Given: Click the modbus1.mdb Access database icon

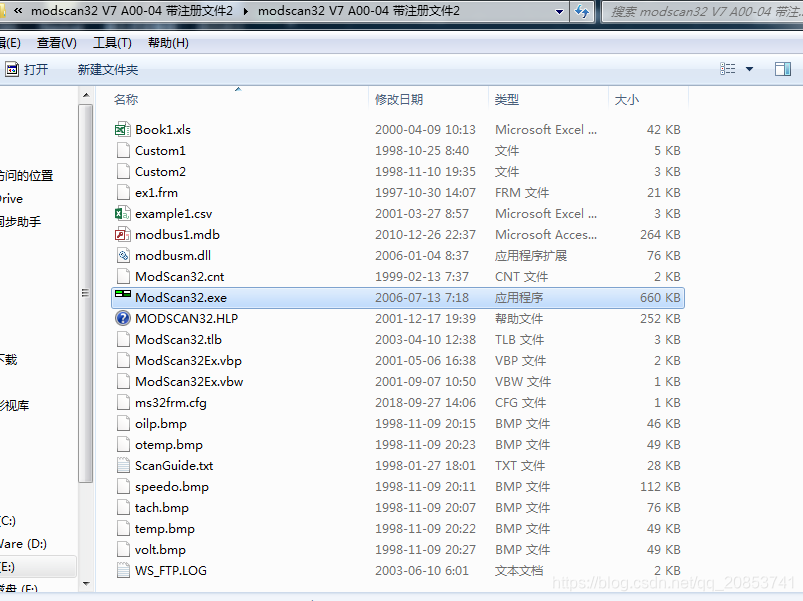Looking at the screenshot, I should tap(122, 234).
